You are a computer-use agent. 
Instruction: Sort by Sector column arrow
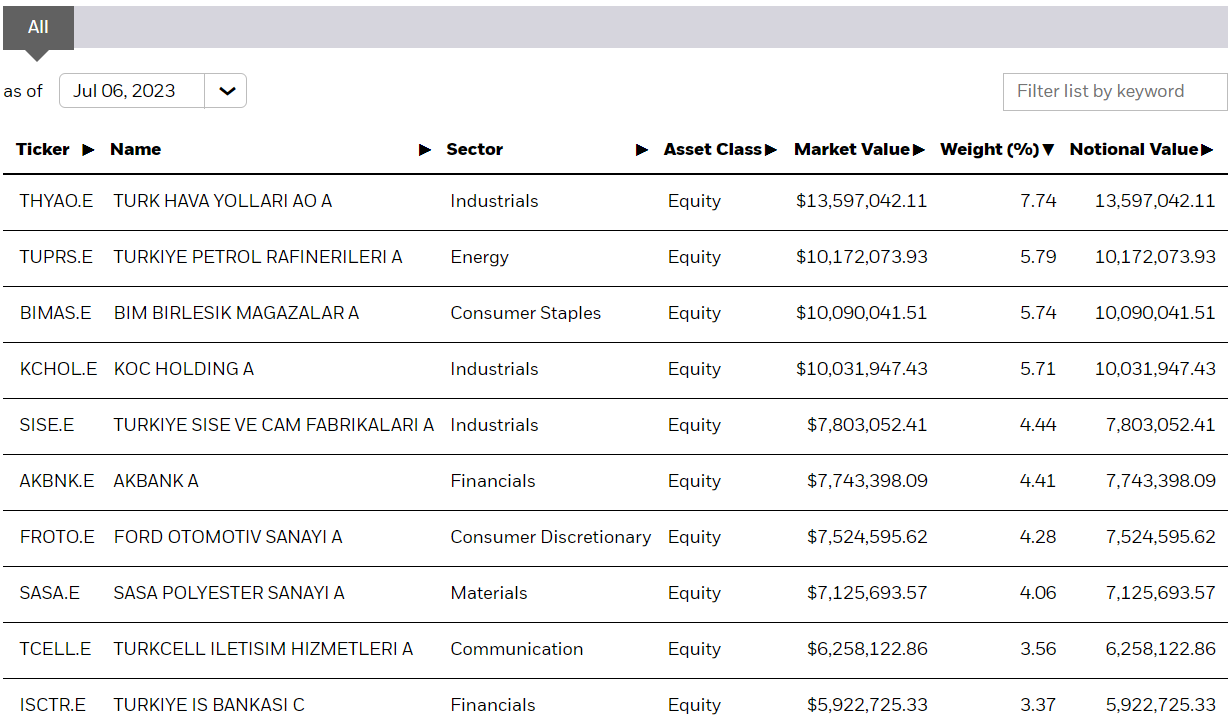(x=642, y=150)
